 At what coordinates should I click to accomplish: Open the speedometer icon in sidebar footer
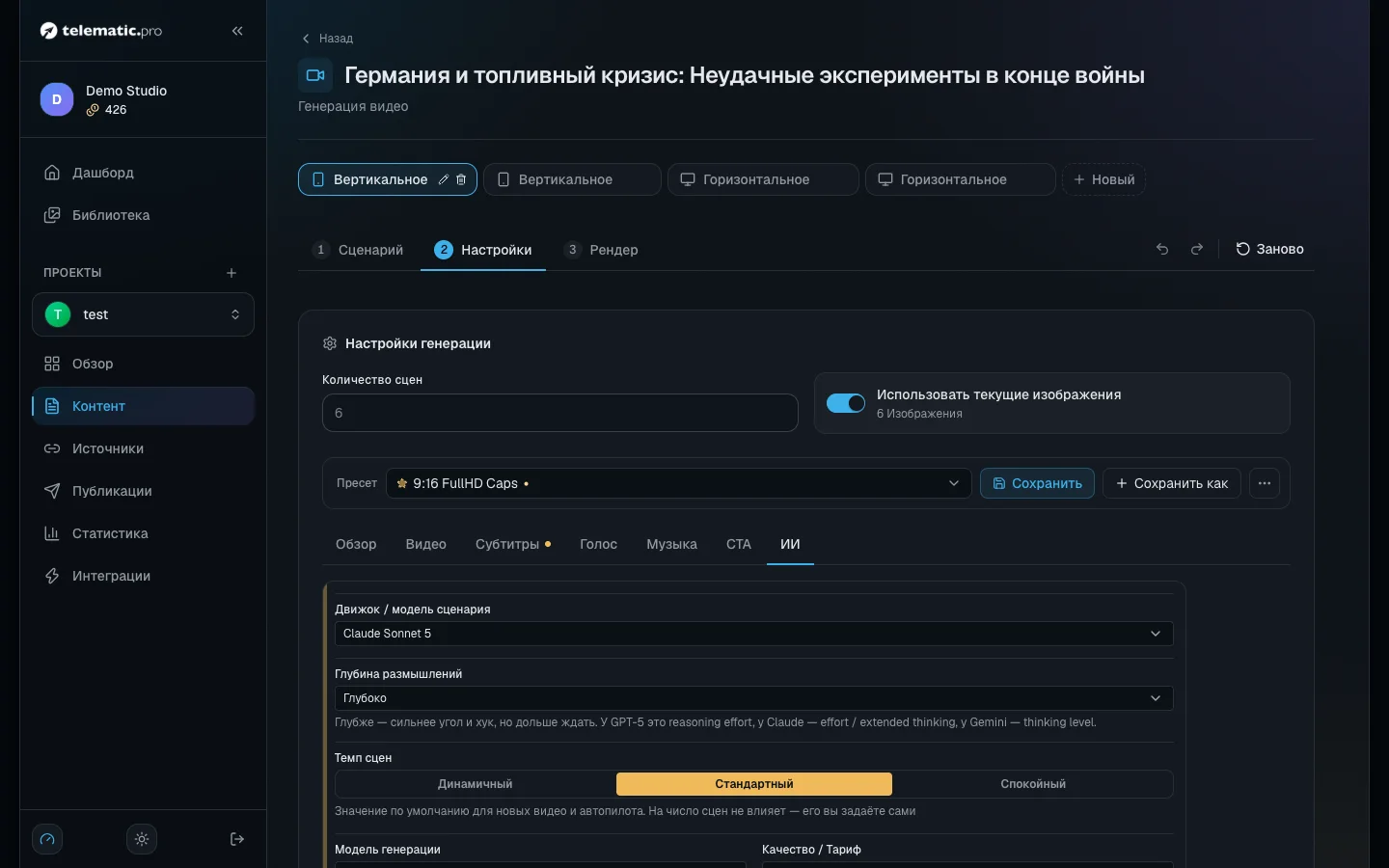(x=47, y=839)
